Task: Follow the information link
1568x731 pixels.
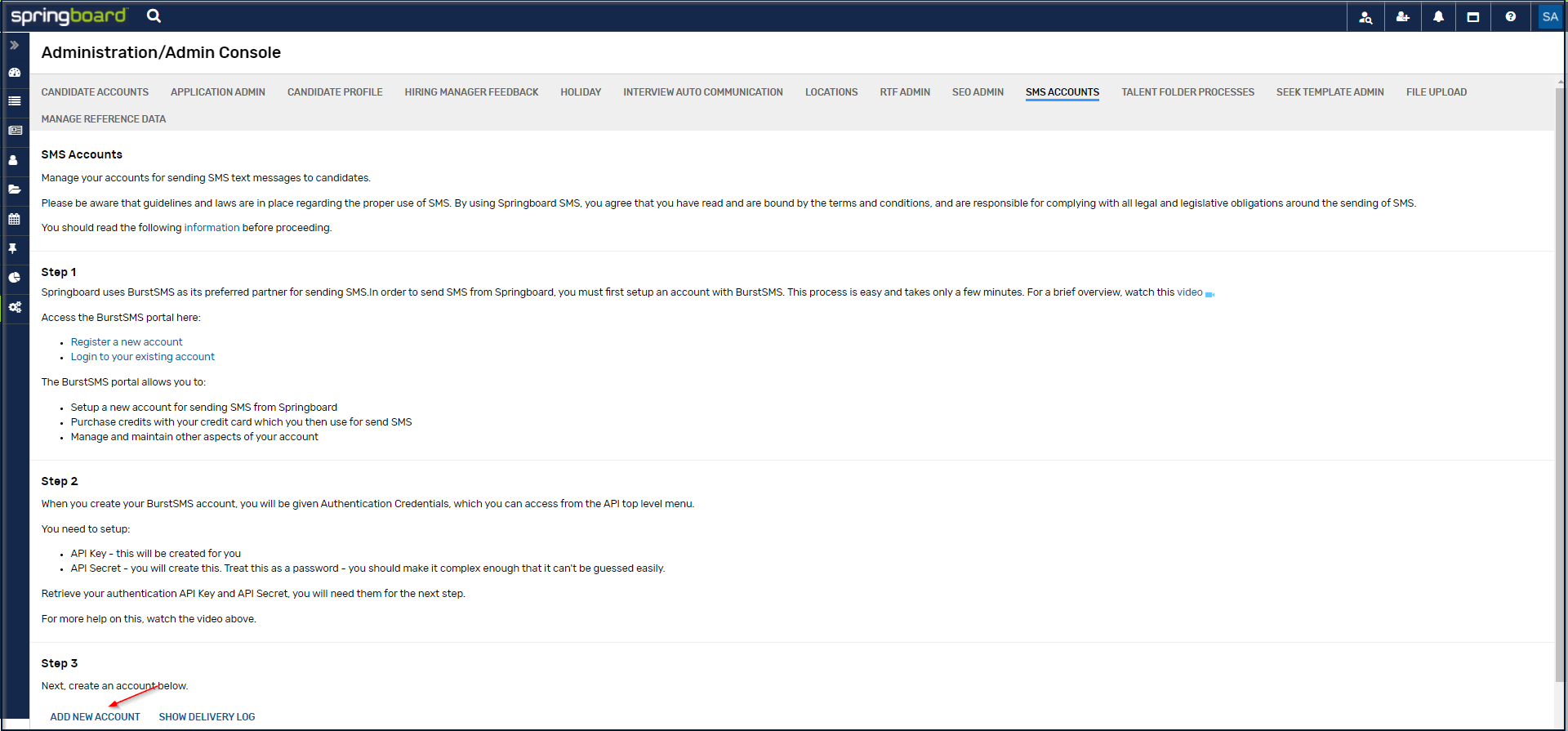Action: pyautogui.click(x=212, y=228)
